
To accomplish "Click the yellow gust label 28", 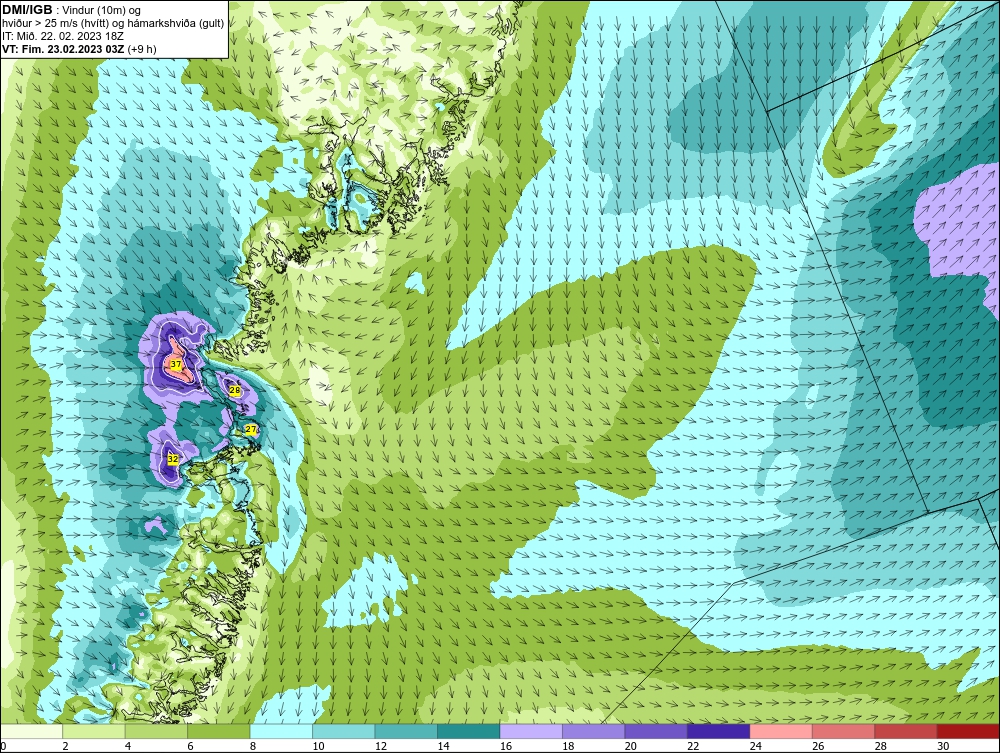I will (235, 390).
